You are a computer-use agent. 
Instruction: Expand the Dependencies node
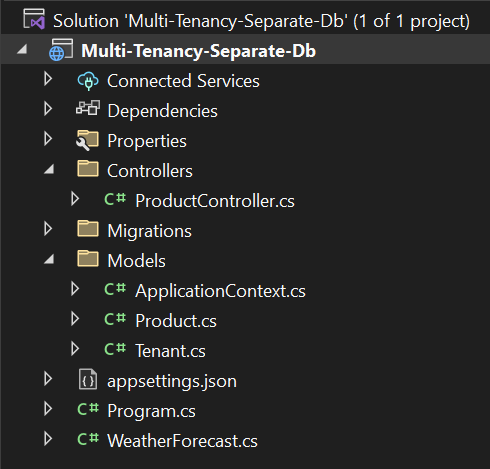[x=48, y=109]
